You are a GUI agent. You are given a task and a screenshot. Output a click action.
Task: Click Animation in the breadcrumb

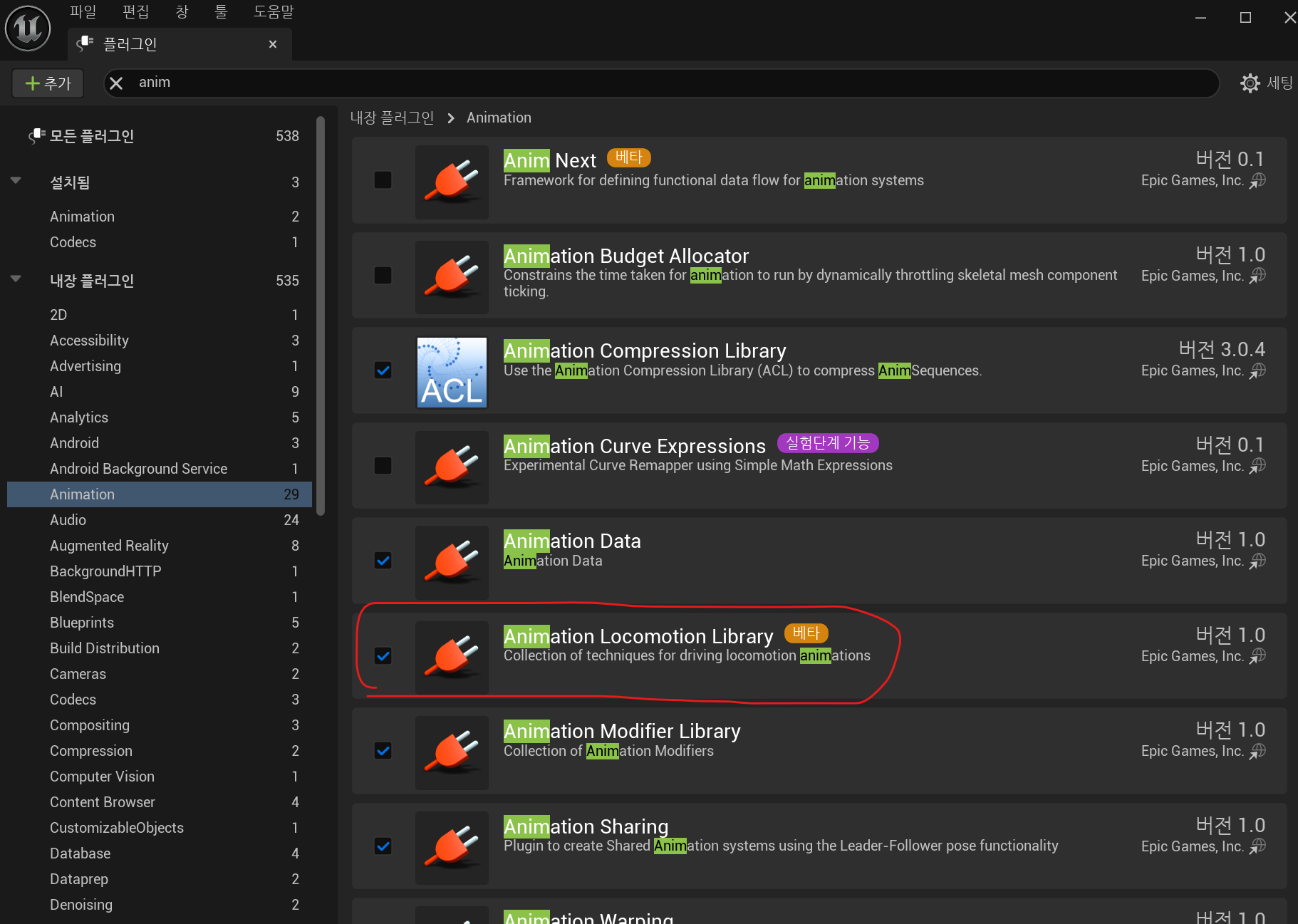tap(499, 118)
